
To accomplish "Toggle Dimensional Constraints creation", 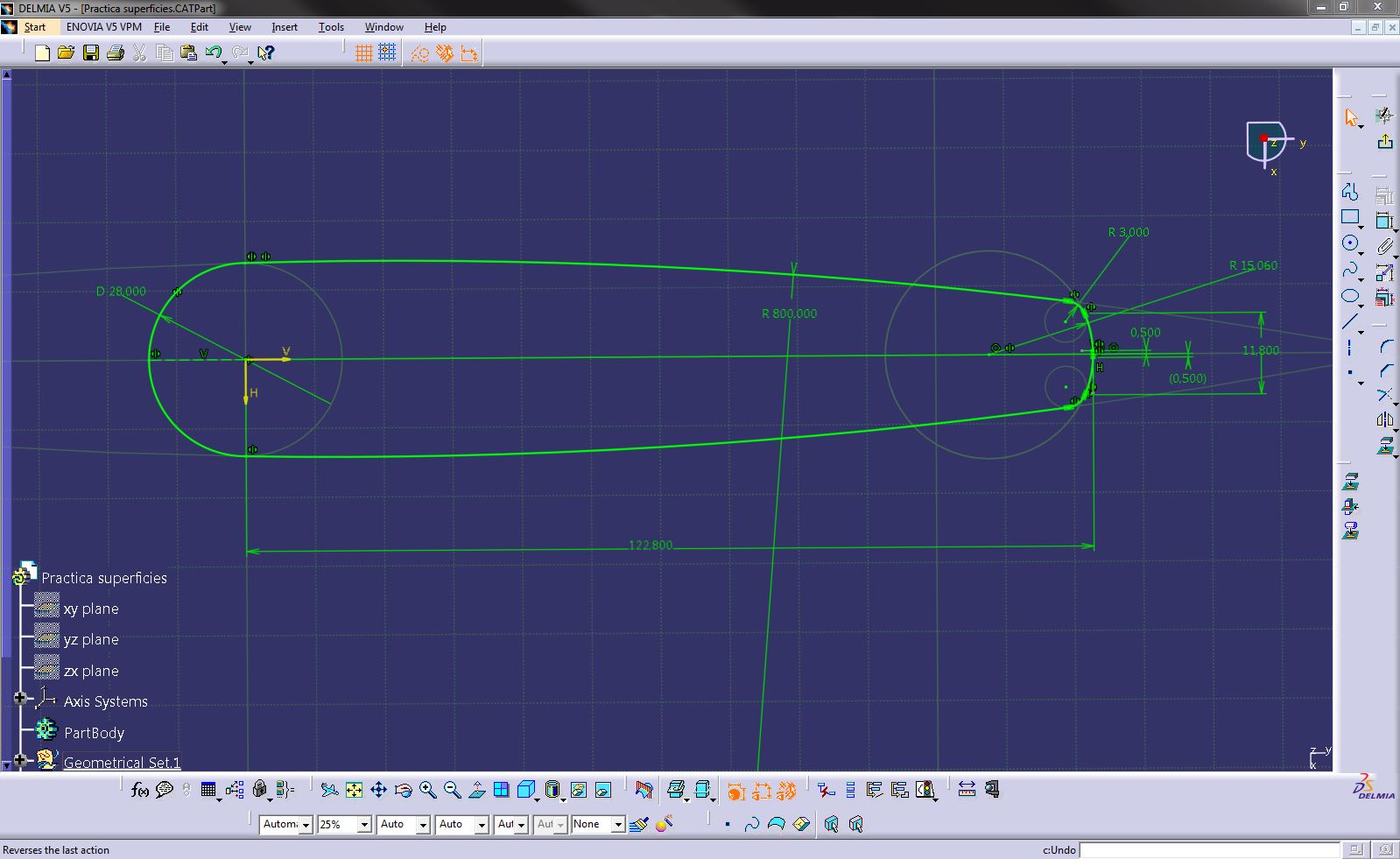I will point(469,53).
